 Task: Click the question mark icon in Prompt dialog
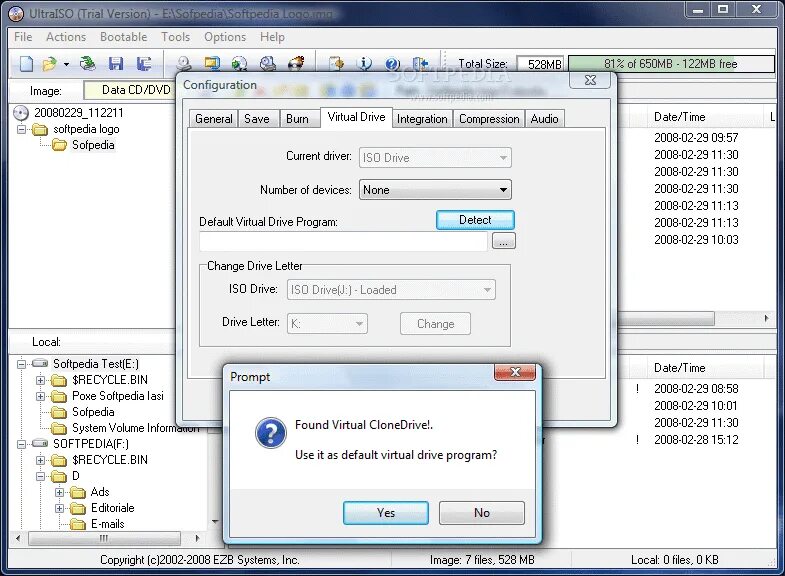pyautogui.click(x=270, y=433)
